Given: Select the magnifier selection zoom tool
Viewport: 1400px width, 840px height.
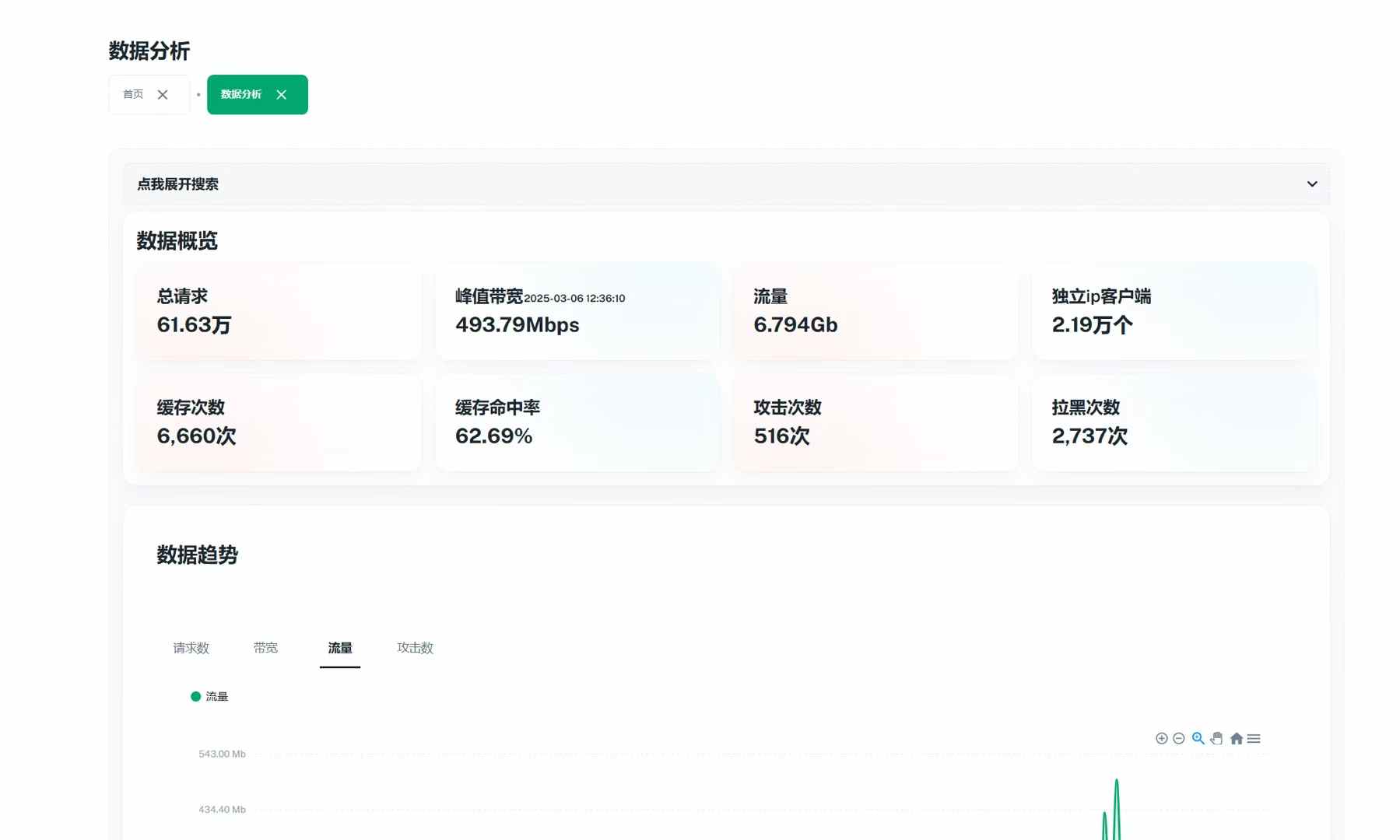Looking at the screenshot, I should (x=1198, y=738).
